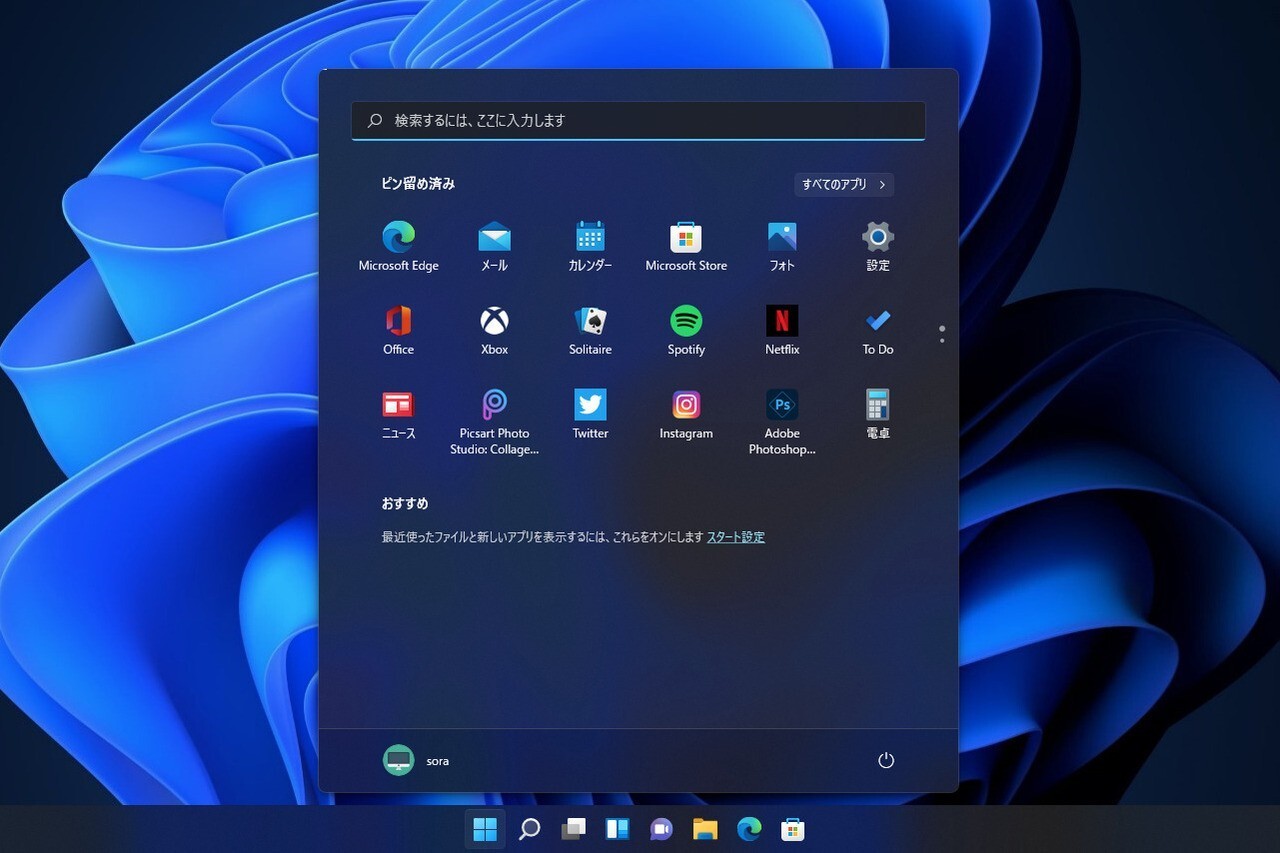Open 設定 from pinned apps
This screenshot has width=1280, height=853.
[878, 246]
